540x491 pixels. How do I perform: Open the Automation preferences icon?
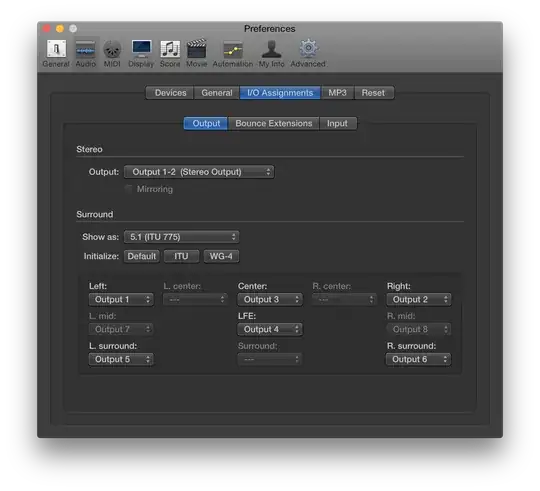(x=232, y=53)
